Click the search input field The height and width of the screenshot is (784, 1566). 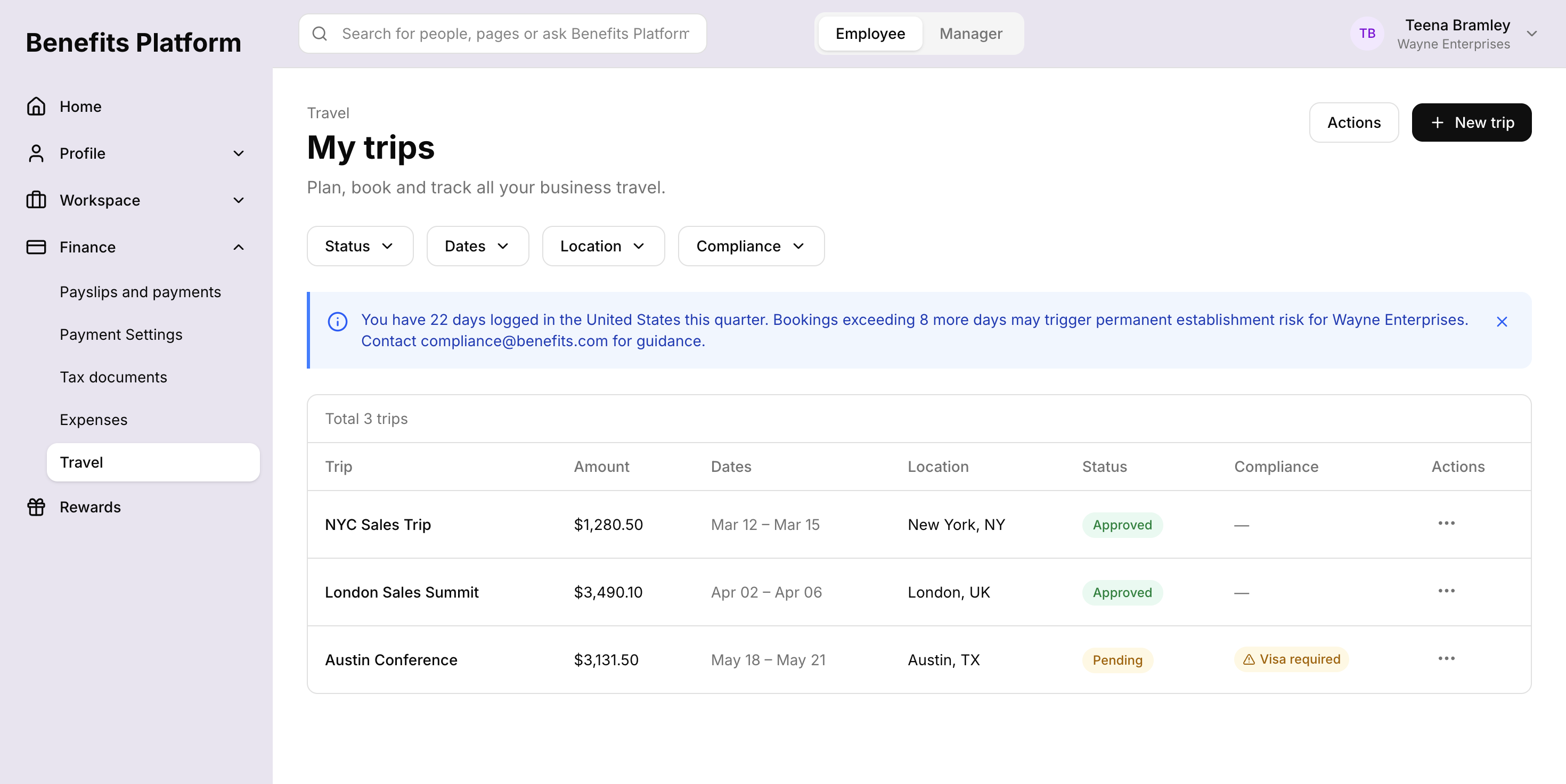point(502,34)
